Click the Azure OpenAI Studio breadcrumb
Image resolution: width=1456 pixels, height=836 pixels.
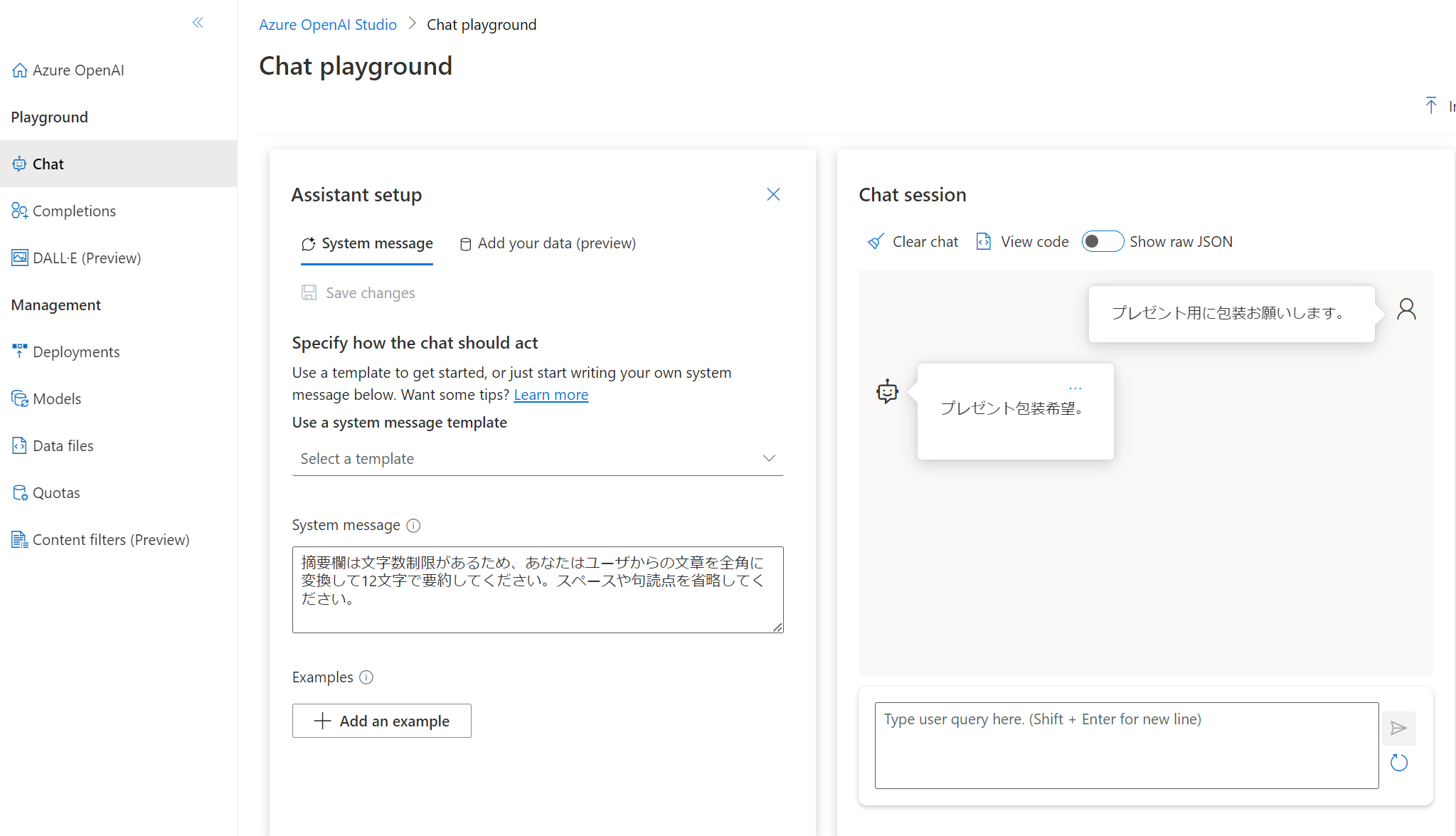click(327, 25)
